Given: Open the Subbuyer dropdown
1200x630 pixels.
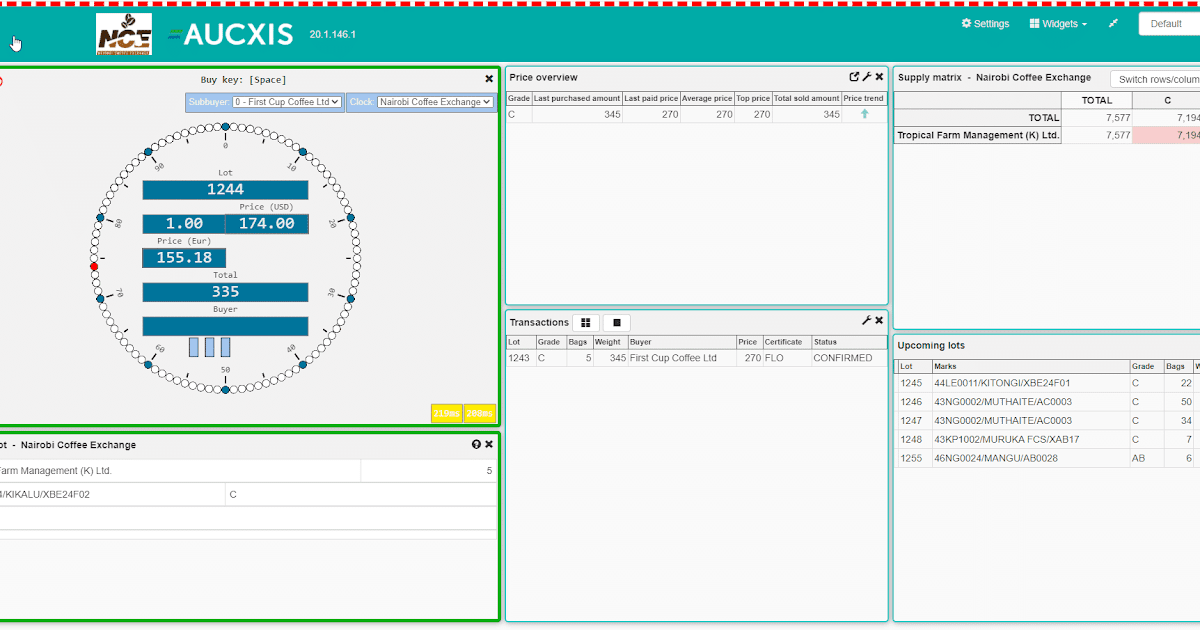Looking at the screenshot, I should pos(286,102).
